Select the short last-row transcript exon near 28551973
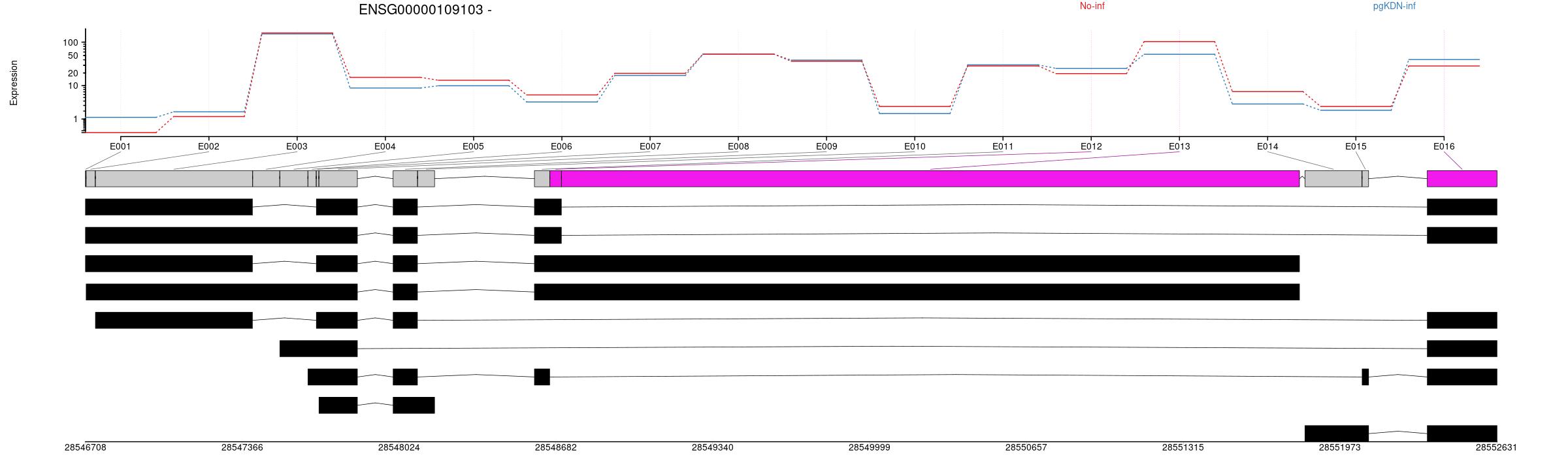Screen dimensions: 1568x457 point(1337,433)
